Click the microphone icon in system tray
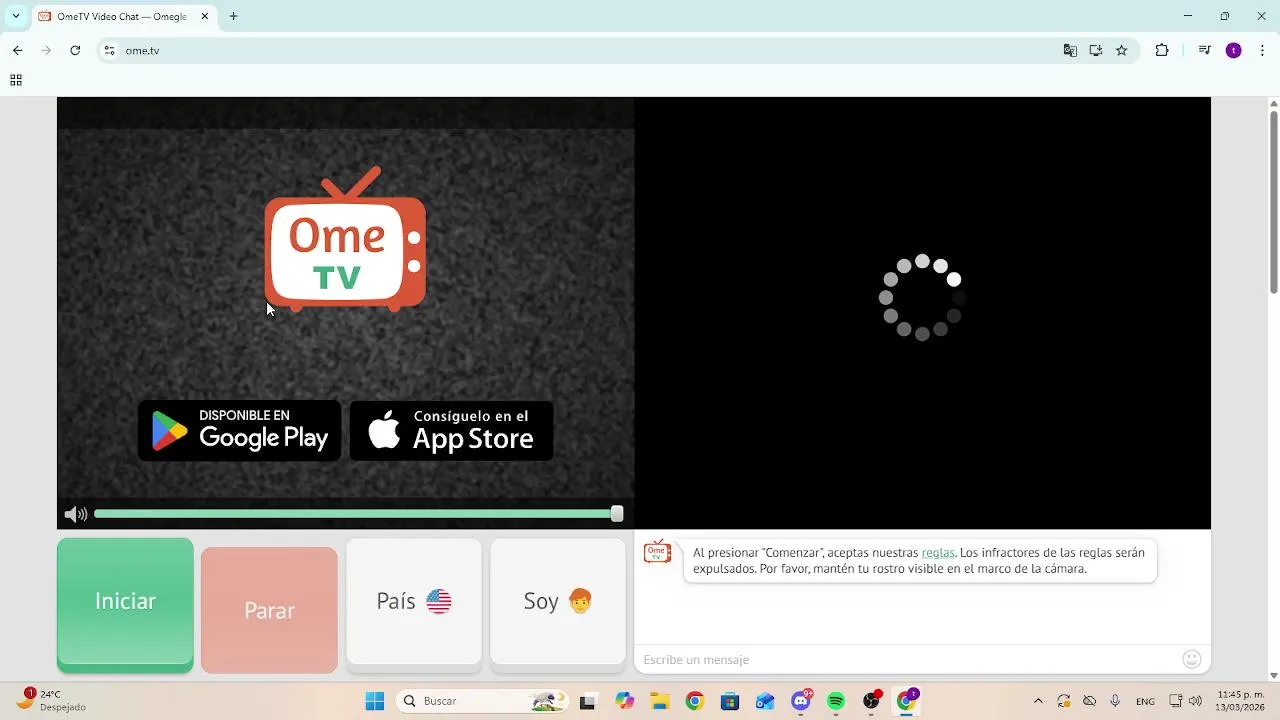The image size is (1280, 720). click(1115, 701)
